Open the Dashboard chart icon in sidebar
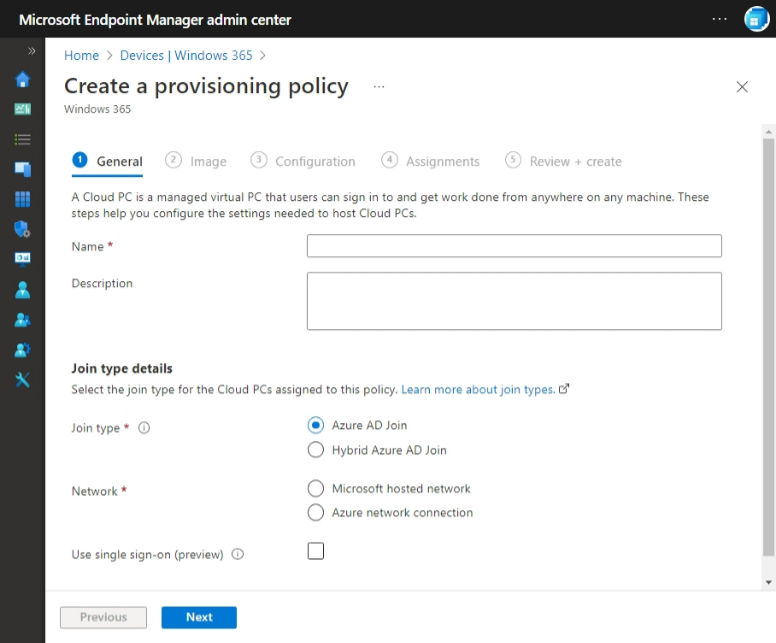This screenshot has height=643, width=776. (22, 109)
